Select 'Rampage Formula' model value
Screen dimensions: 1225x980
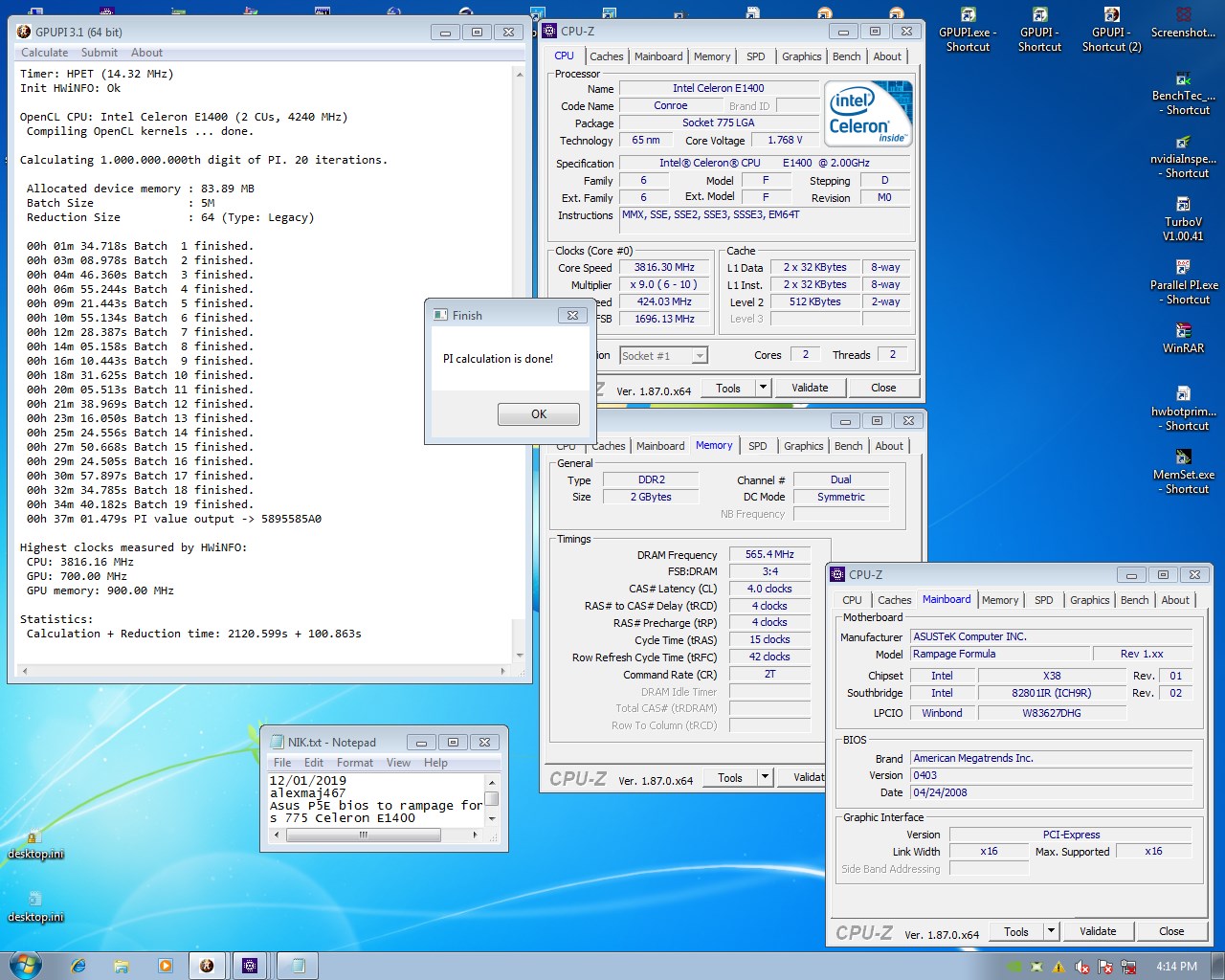pos(999,654)
